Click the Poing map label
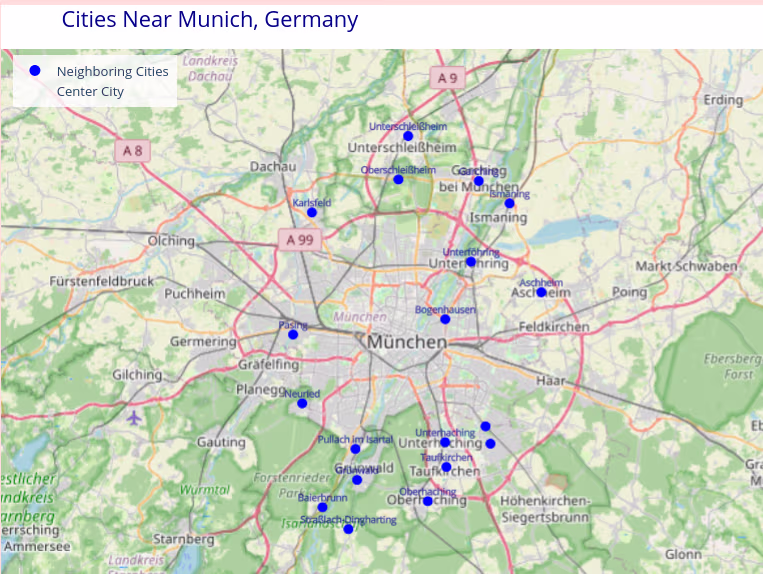The width and height of the screenshot is (763, 574). 629,292
